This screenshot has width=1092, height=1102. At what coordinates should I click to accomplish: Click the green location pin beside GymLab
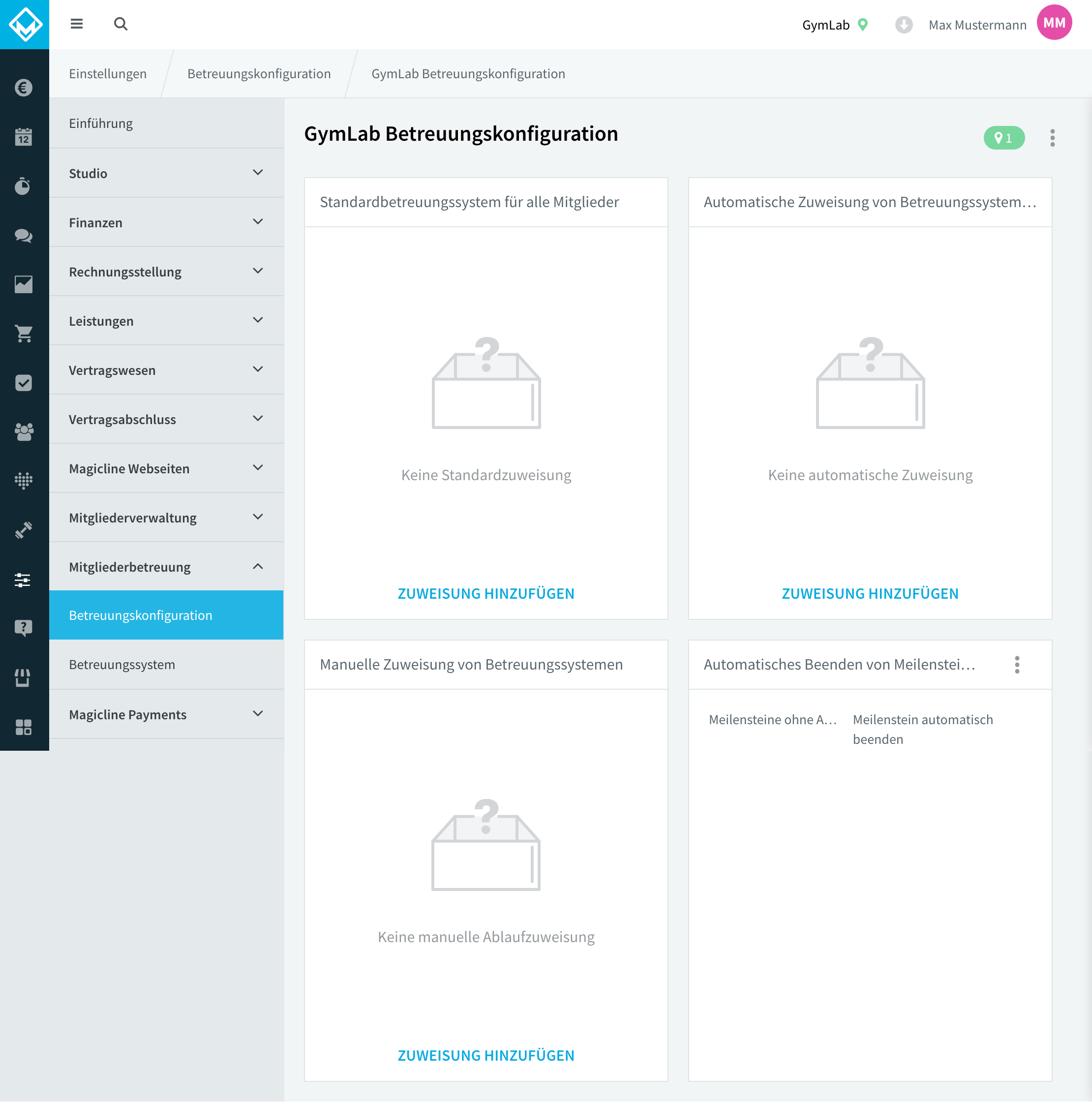click(x=863, y=25)
